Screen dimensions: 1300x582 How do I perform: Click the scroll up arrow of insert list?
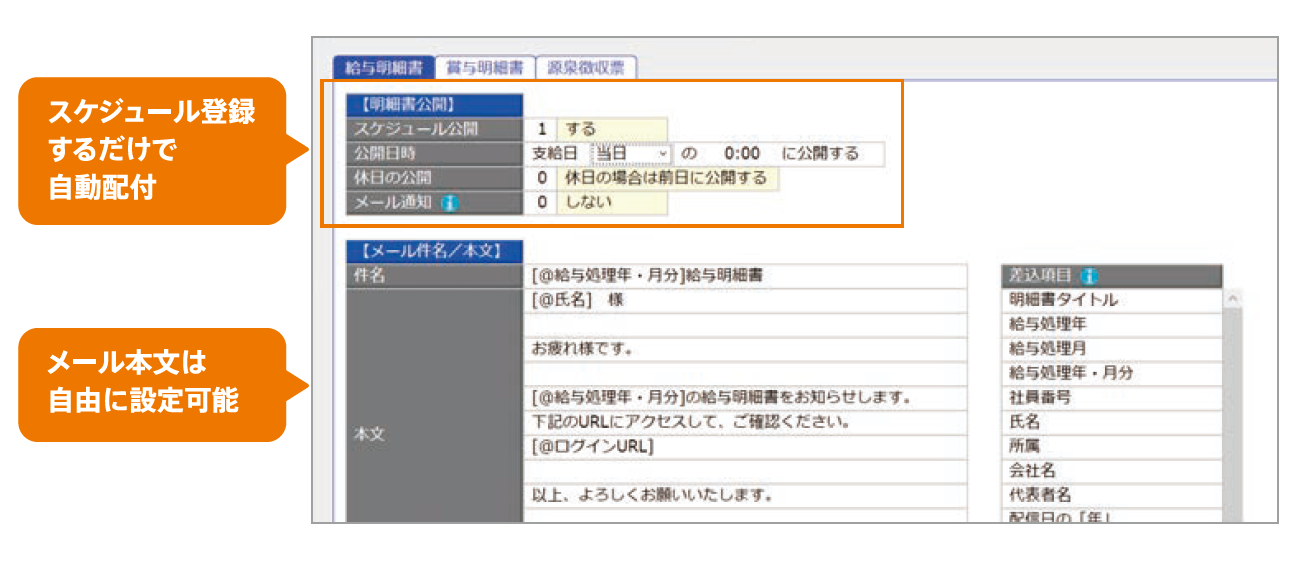click(1233, 299)
